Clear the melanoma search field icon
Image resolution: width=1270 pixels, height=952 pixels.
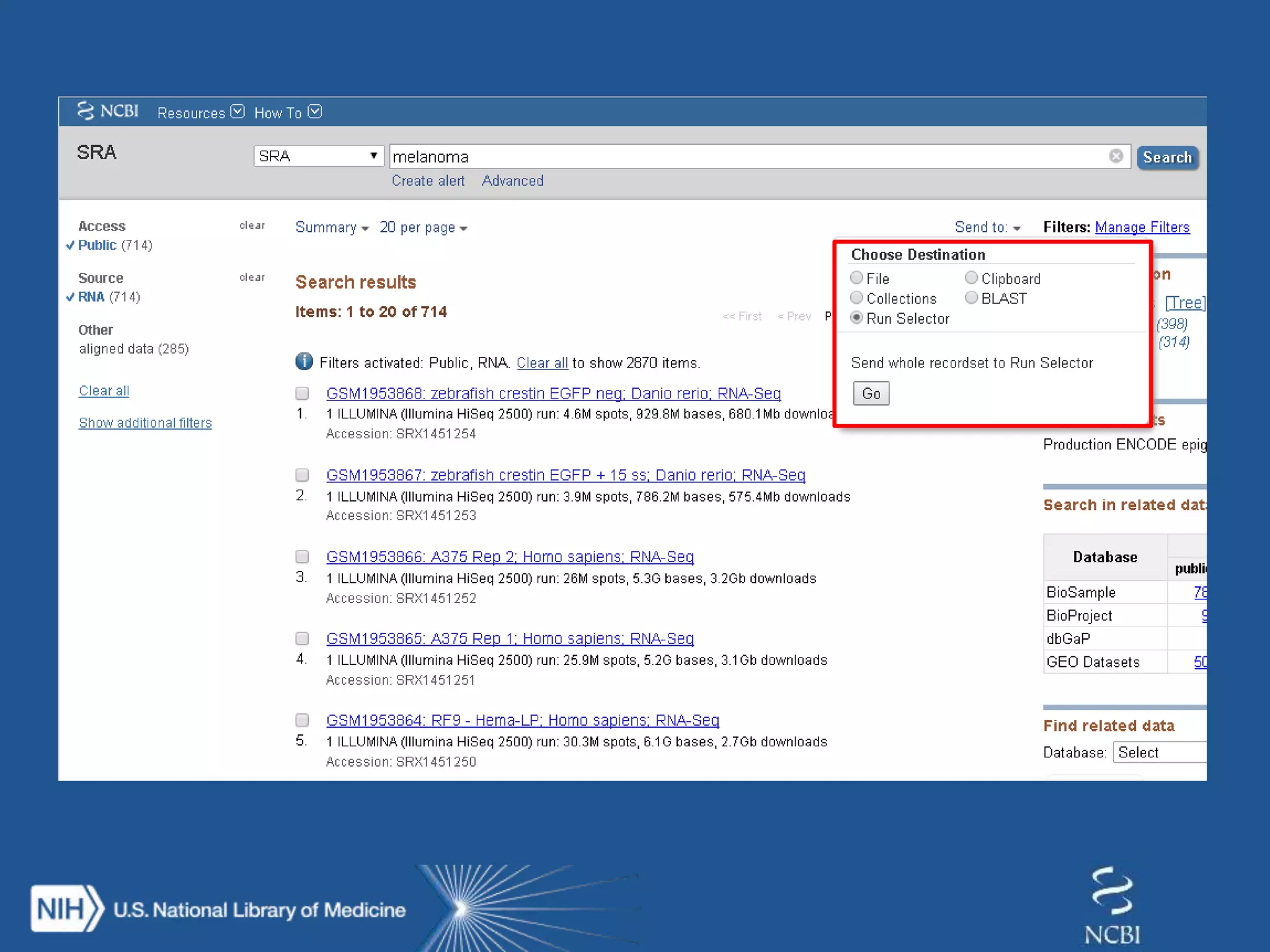[x=1116, y=156]
